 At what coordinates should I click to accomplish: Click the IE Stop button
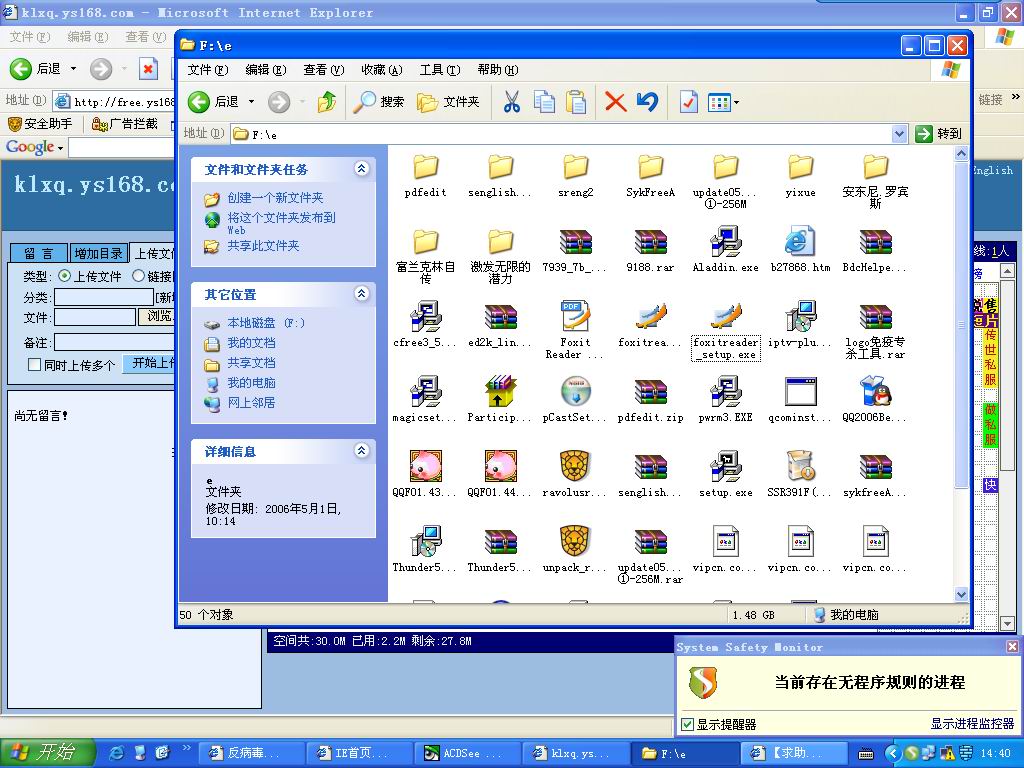tap(148, 68)
